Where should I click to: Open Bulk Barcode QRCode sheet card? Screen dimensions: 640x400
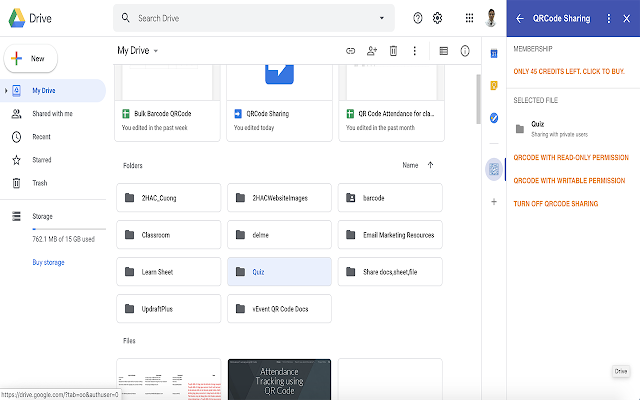[167, 103]
